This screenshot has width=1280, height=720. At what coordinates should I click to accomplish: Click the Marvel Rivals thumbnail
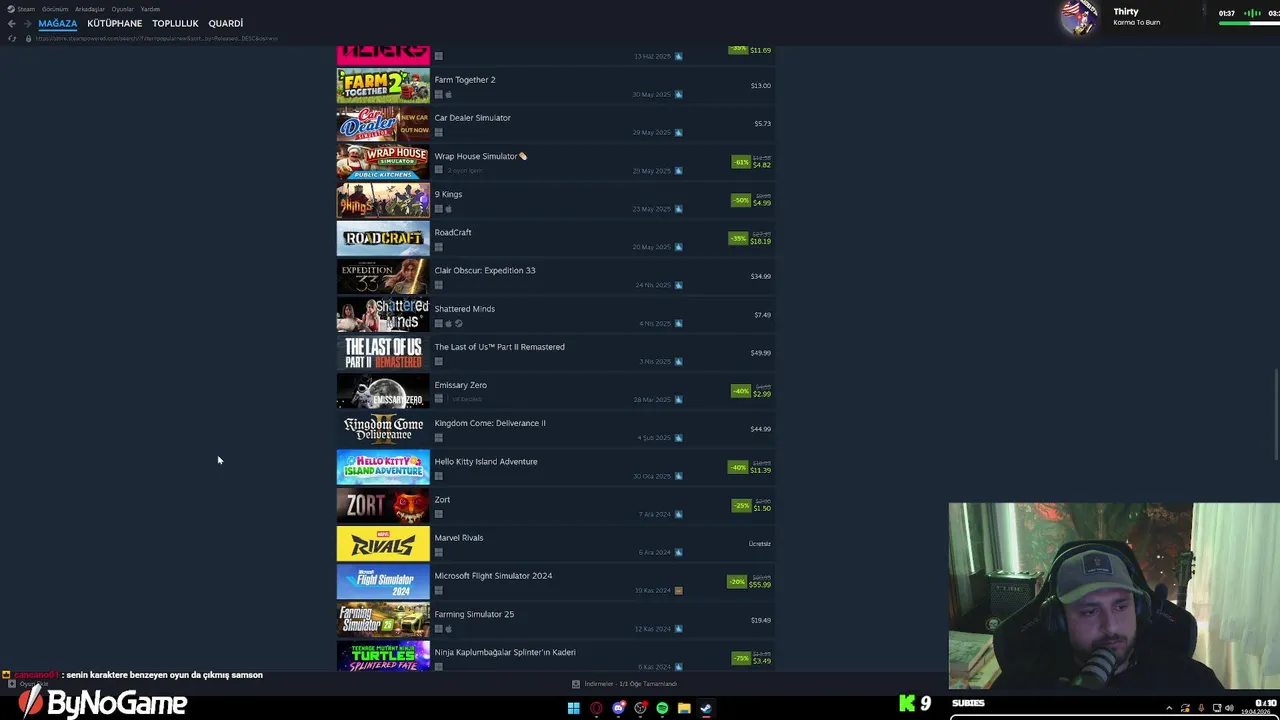383,544
